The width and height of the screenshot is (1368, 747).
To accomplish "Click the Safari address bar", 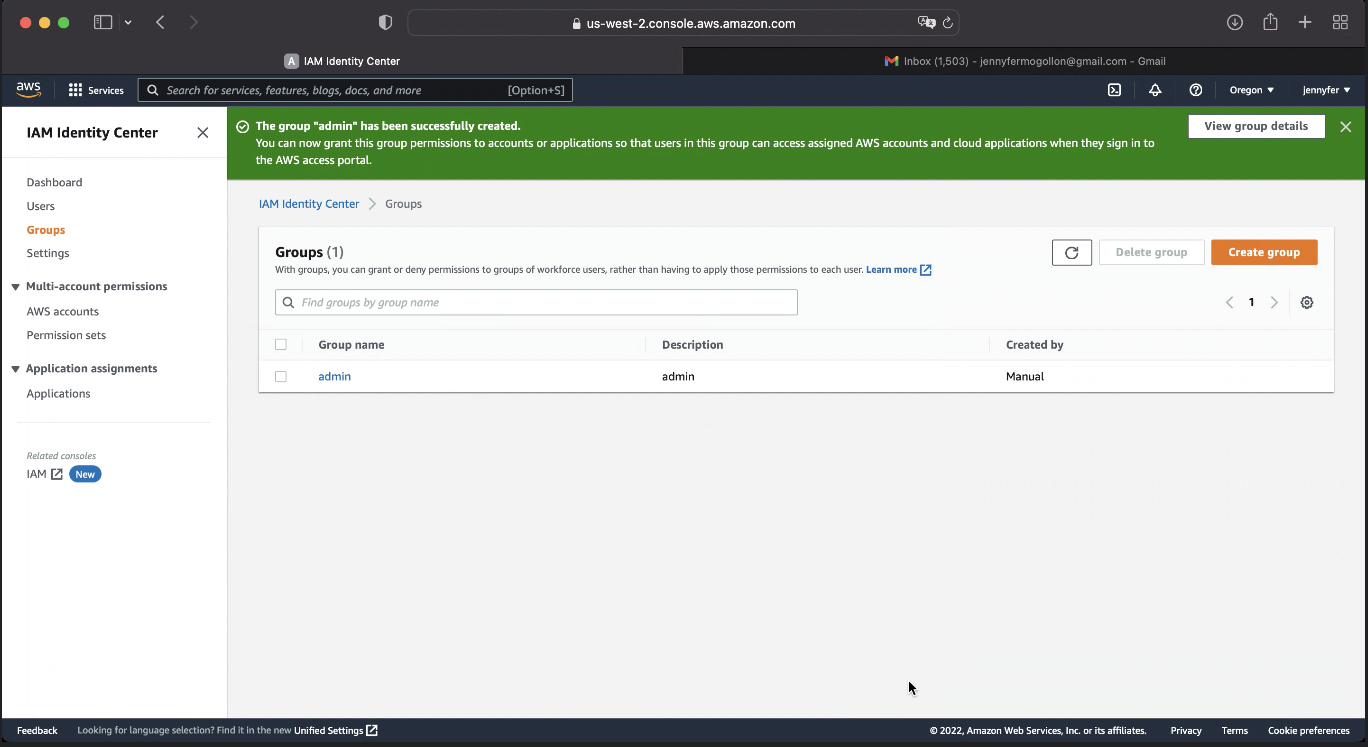I will [683, 23].
